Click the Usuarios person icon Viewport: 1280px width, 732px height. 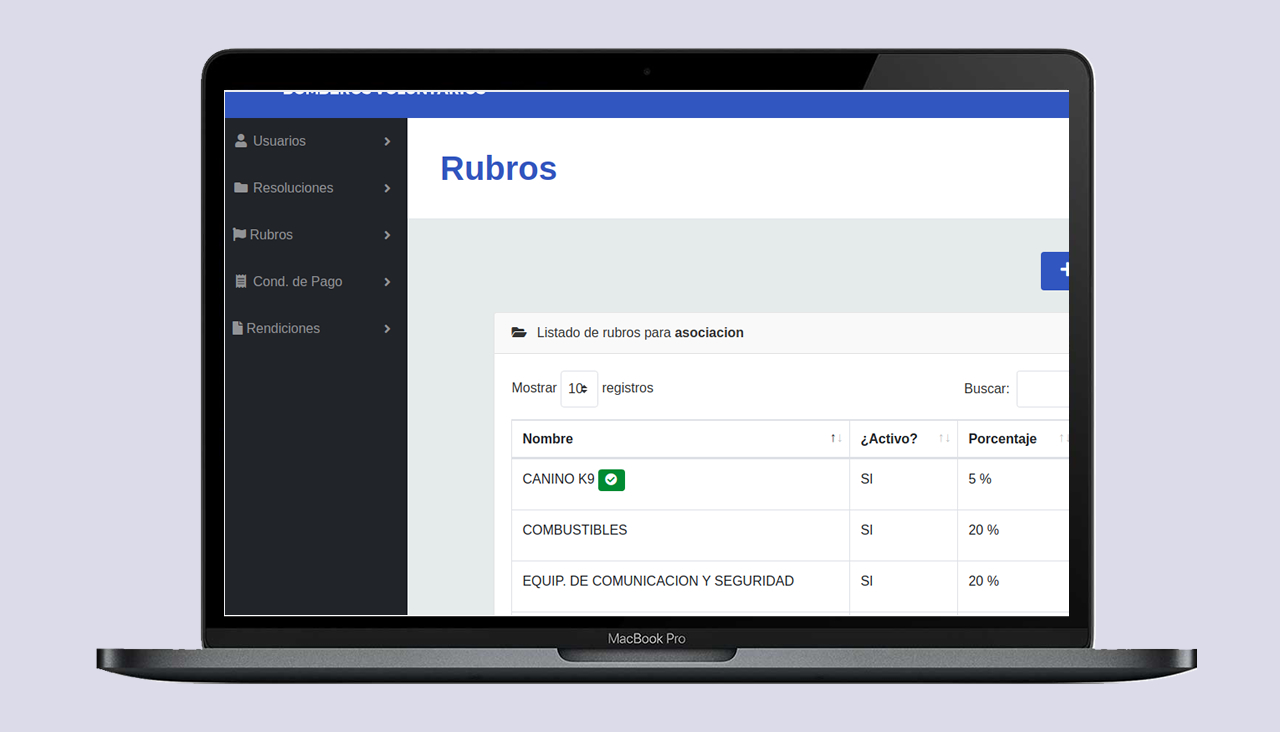tap(241, 141)
